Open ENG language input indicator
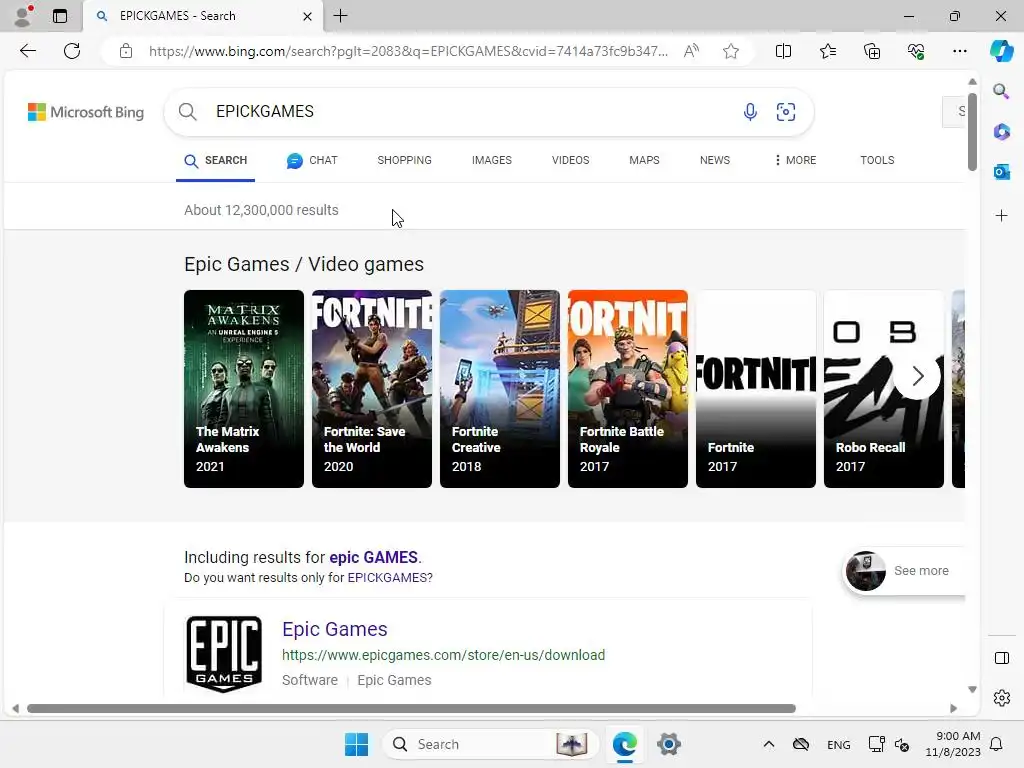This screenshot has height=768, width=1024. click(838, 744)
